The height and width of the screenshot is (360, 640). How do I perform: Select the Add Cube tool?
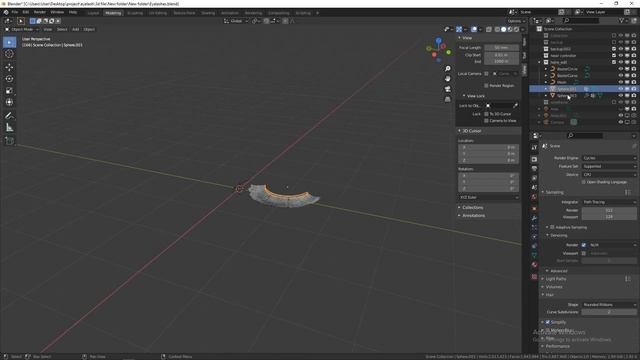pyautogui.click(x=9, y=141)
